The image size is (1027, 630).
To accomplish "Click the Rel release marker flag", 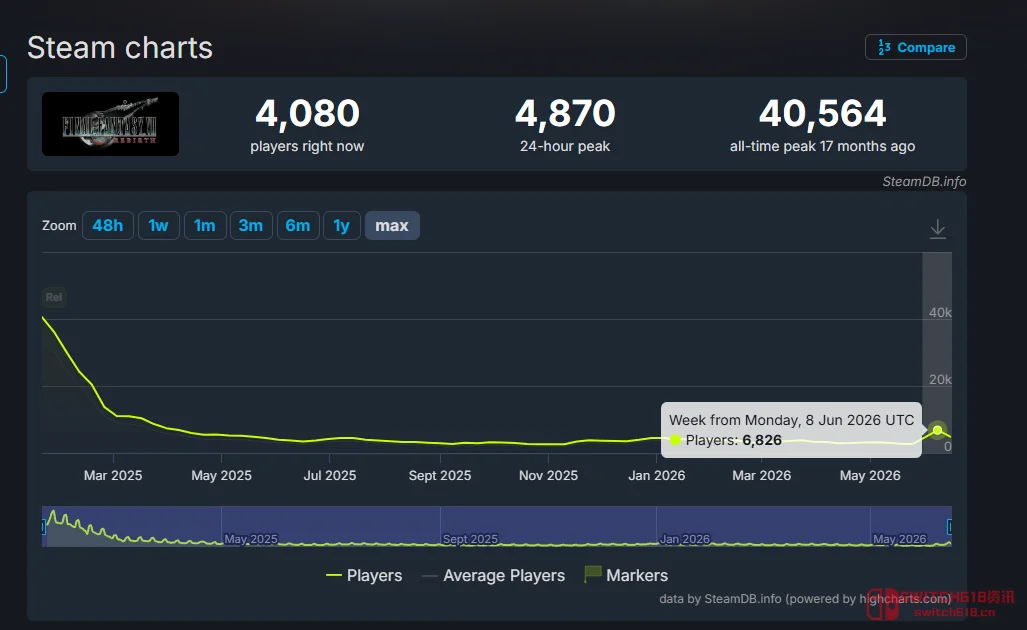I will pyautogui.click(x=54, y=297).
